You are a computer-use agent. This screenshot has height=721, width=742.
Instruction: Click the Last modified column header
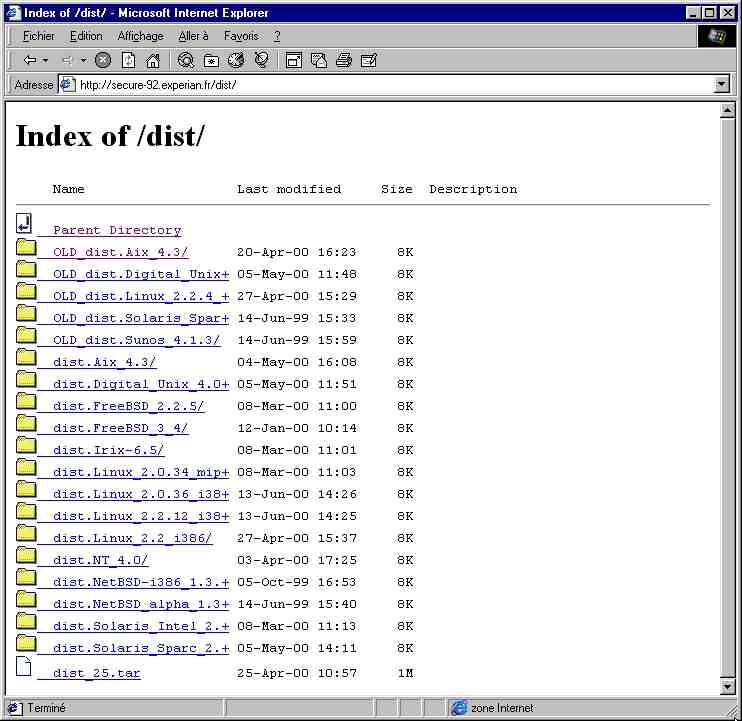click(x=289, y=189)
